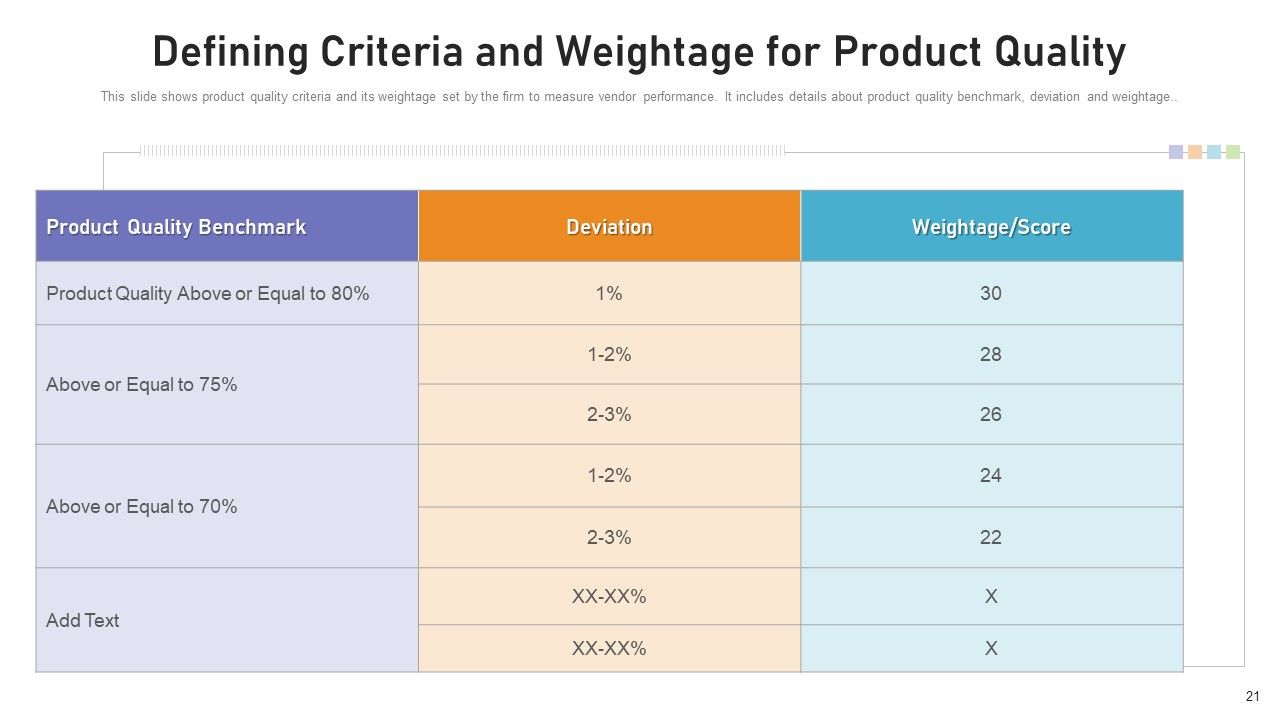Screen dimensions: 1280x720
Task: Click the slide title text
Action: pos(640,53)
